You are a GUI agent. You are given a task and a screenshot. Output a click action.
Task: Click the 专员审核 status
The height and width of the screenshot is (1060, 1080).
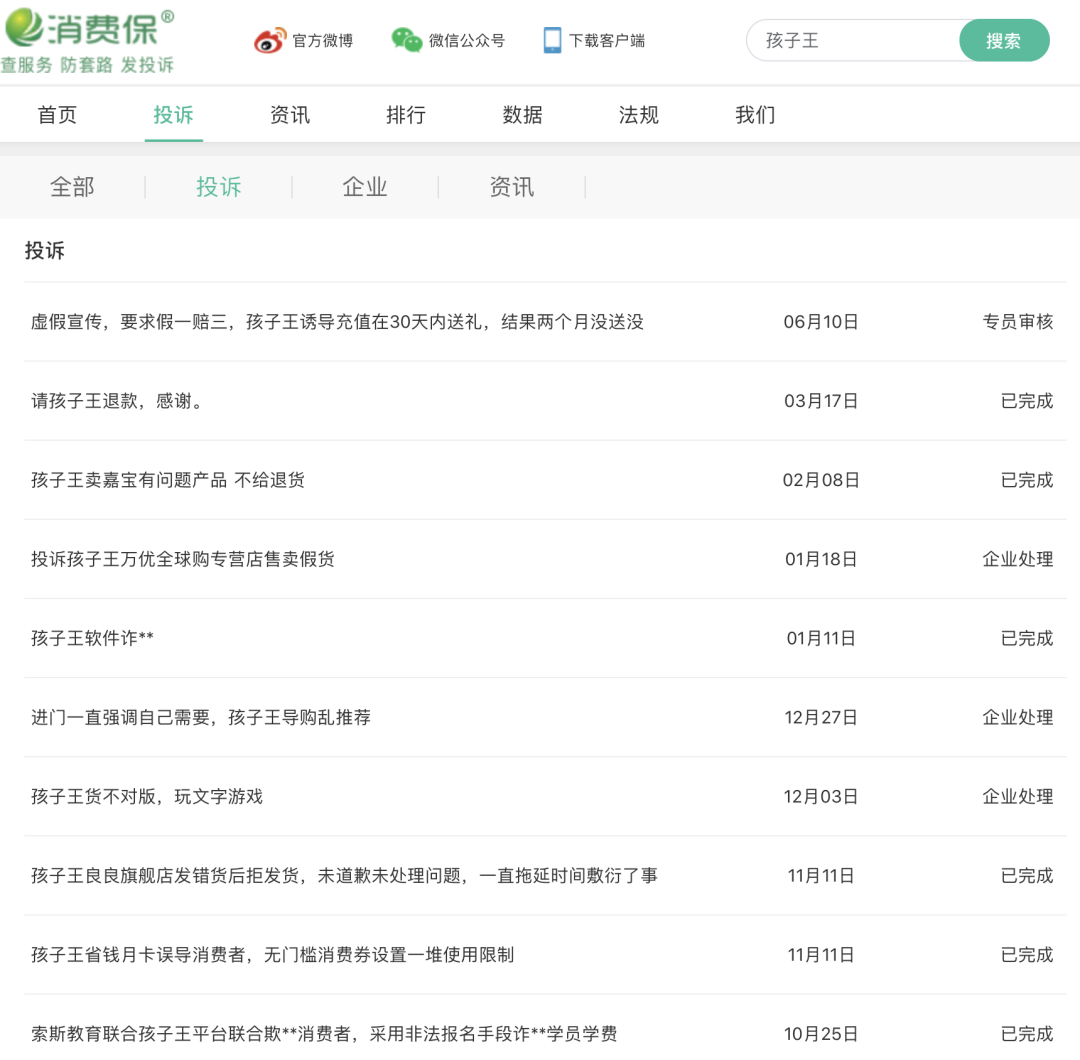(x=1018, y=322)
